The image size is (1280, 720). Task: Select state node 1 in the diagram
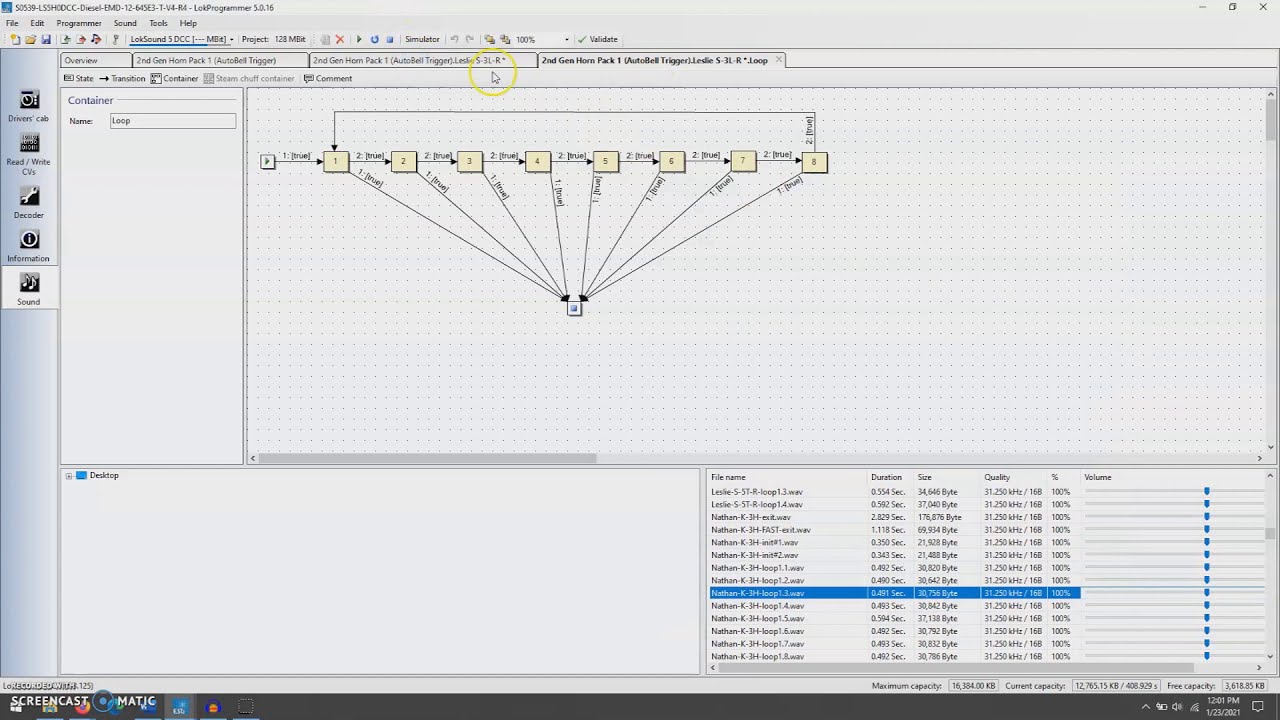click(x=335, y=161)
